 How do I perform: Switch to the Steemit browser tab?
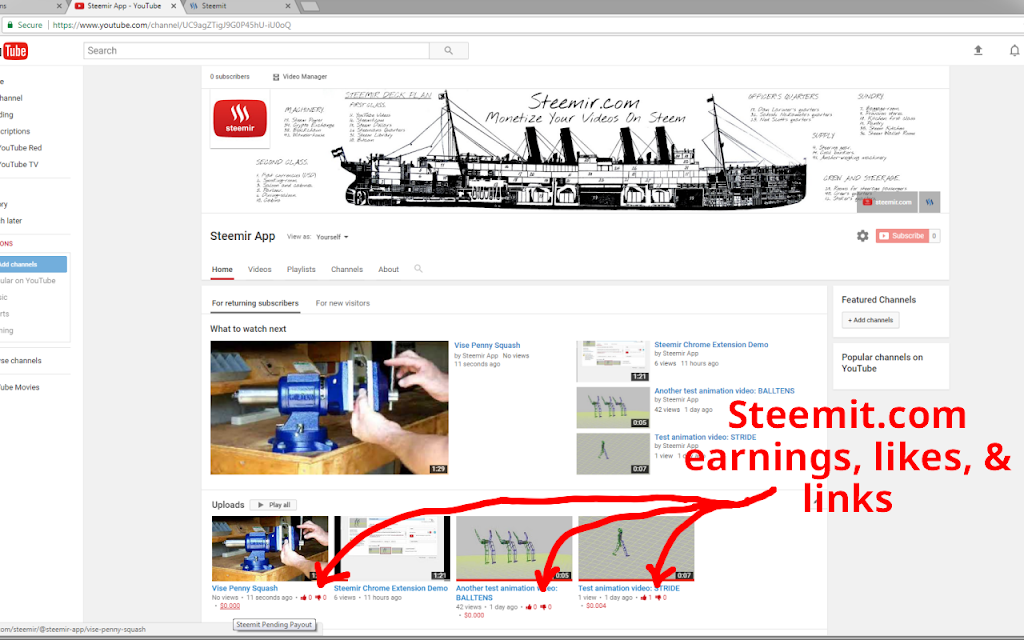pyautogui.click(x=239, y=6)
